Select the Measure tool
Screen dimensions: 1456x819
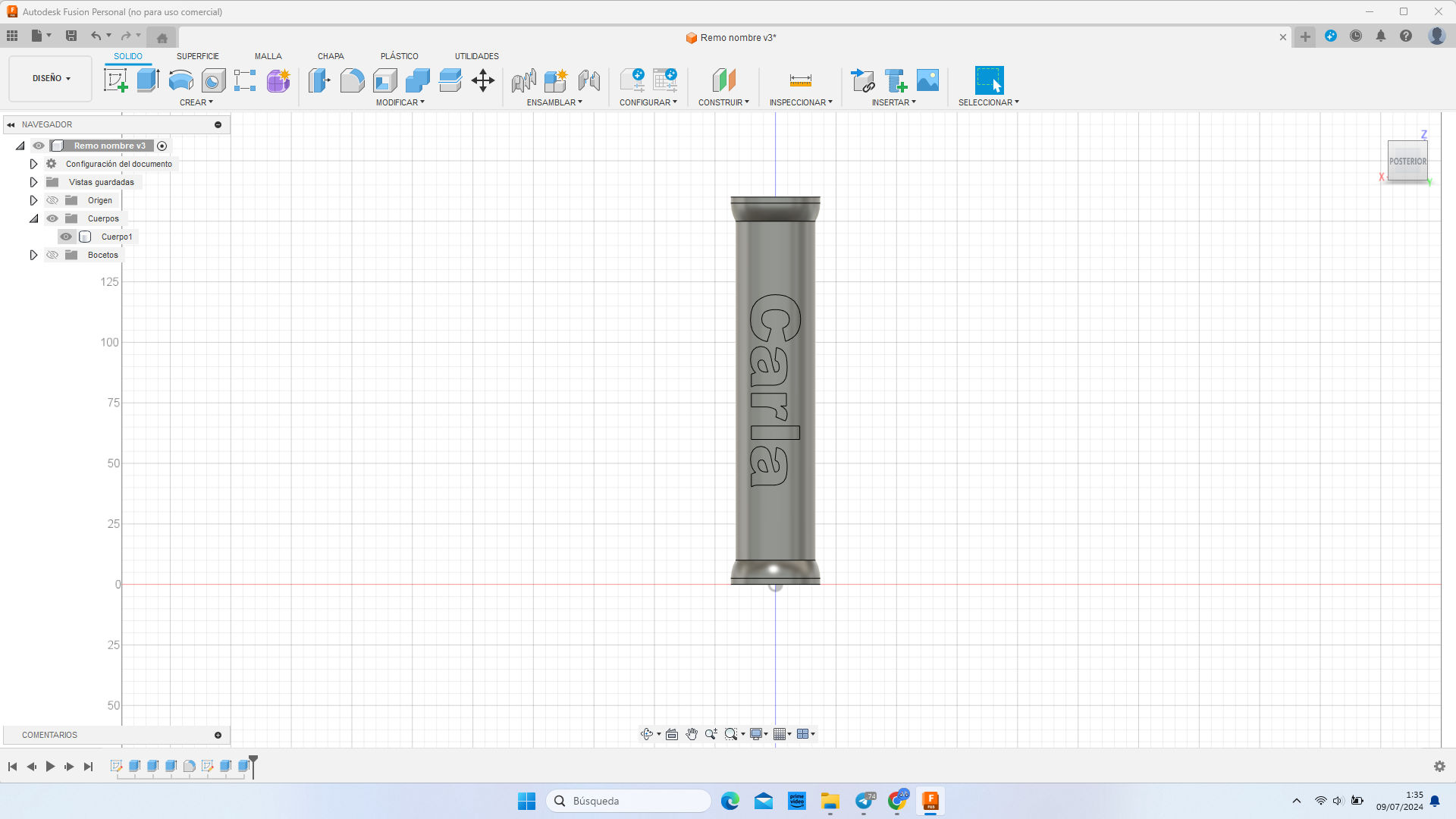(801, 80)
